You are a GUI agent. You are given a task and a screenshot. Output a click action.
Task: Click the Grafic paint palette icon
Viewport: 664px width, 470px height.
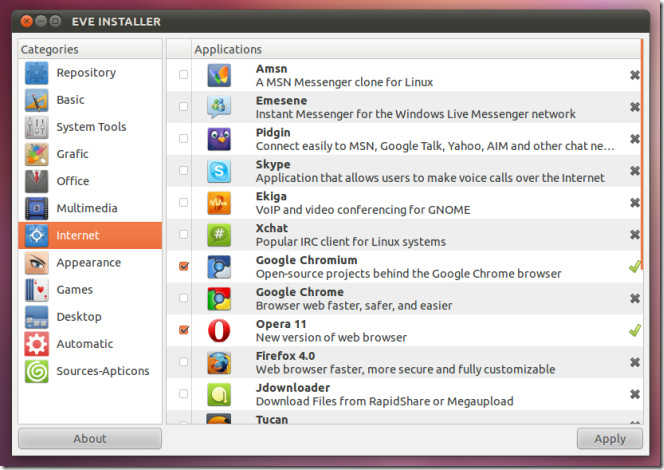point(36,154)
